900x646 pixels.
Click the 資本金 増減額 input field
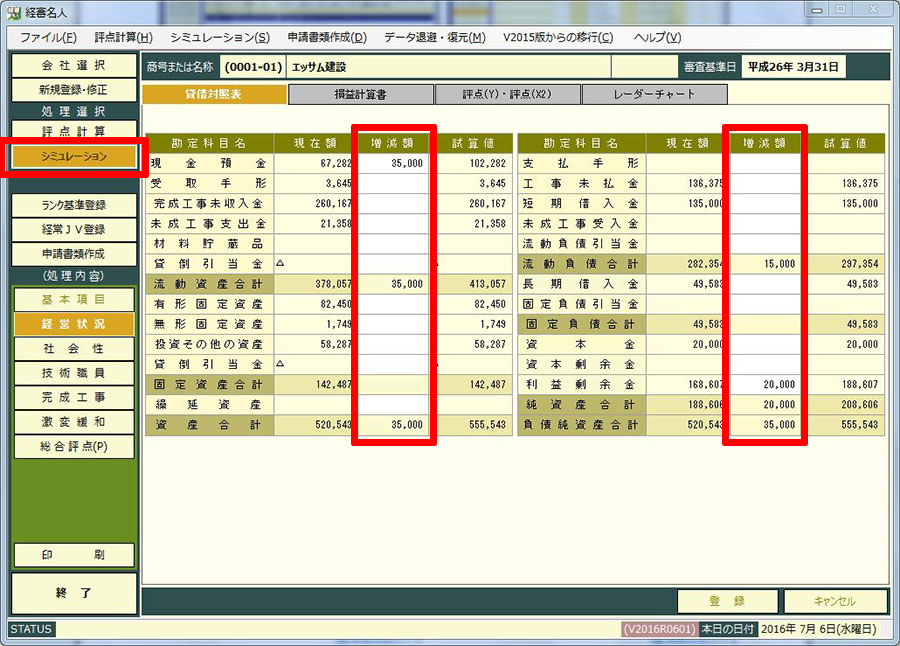(765, 345)
